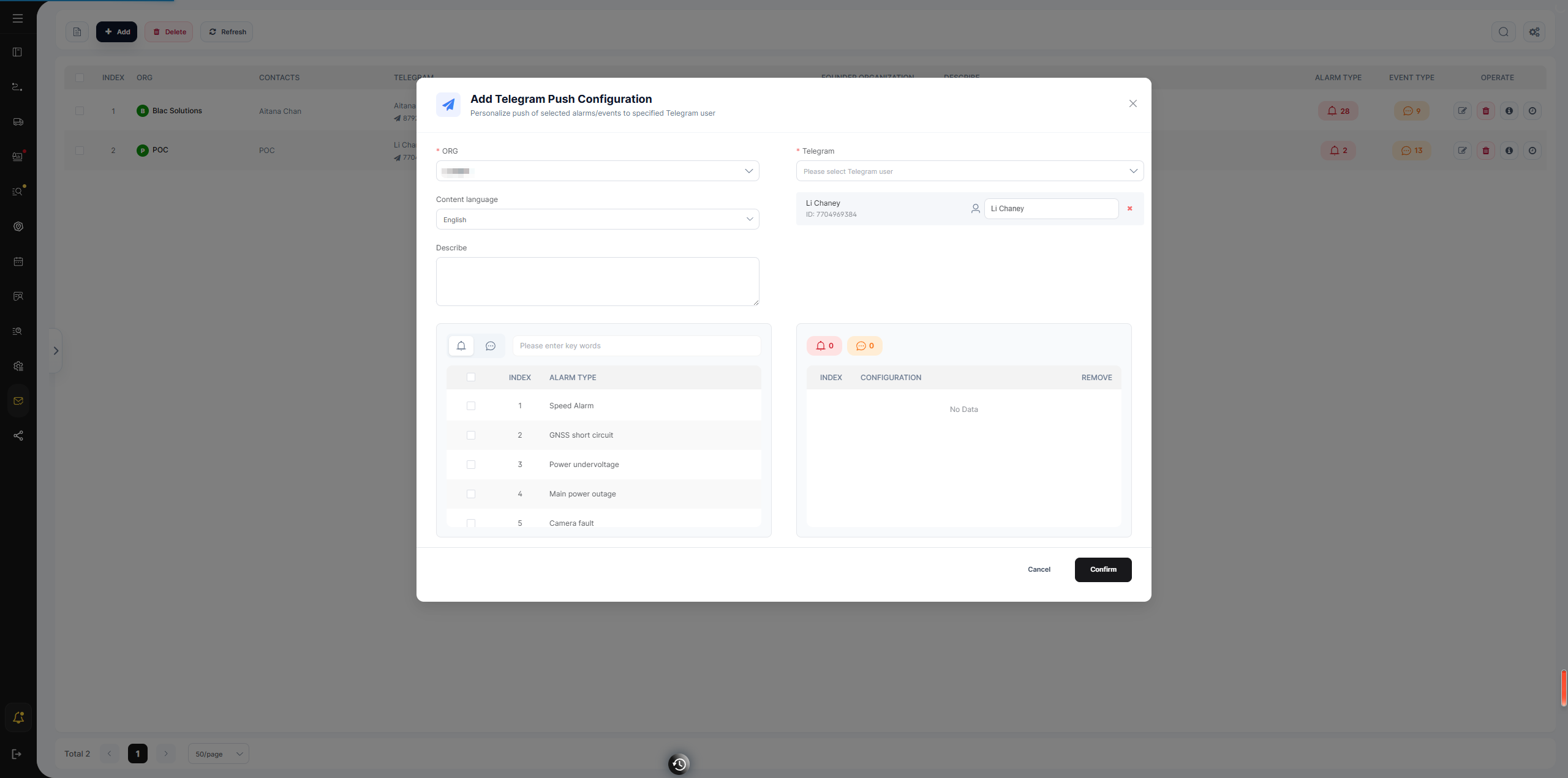Open the 50/page pagination dropdown
The width and height of the screenshot is (1568, 778).
pyautogui.click(x=218, y=754)
